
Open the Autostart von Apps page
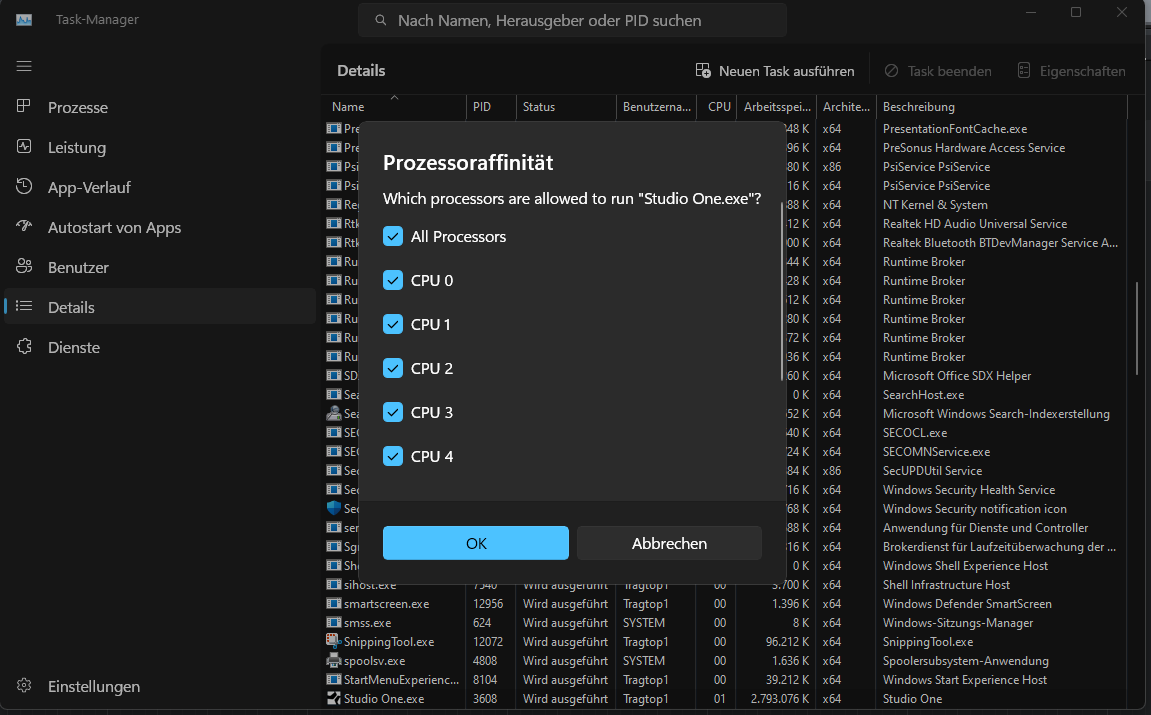(160, 228)
